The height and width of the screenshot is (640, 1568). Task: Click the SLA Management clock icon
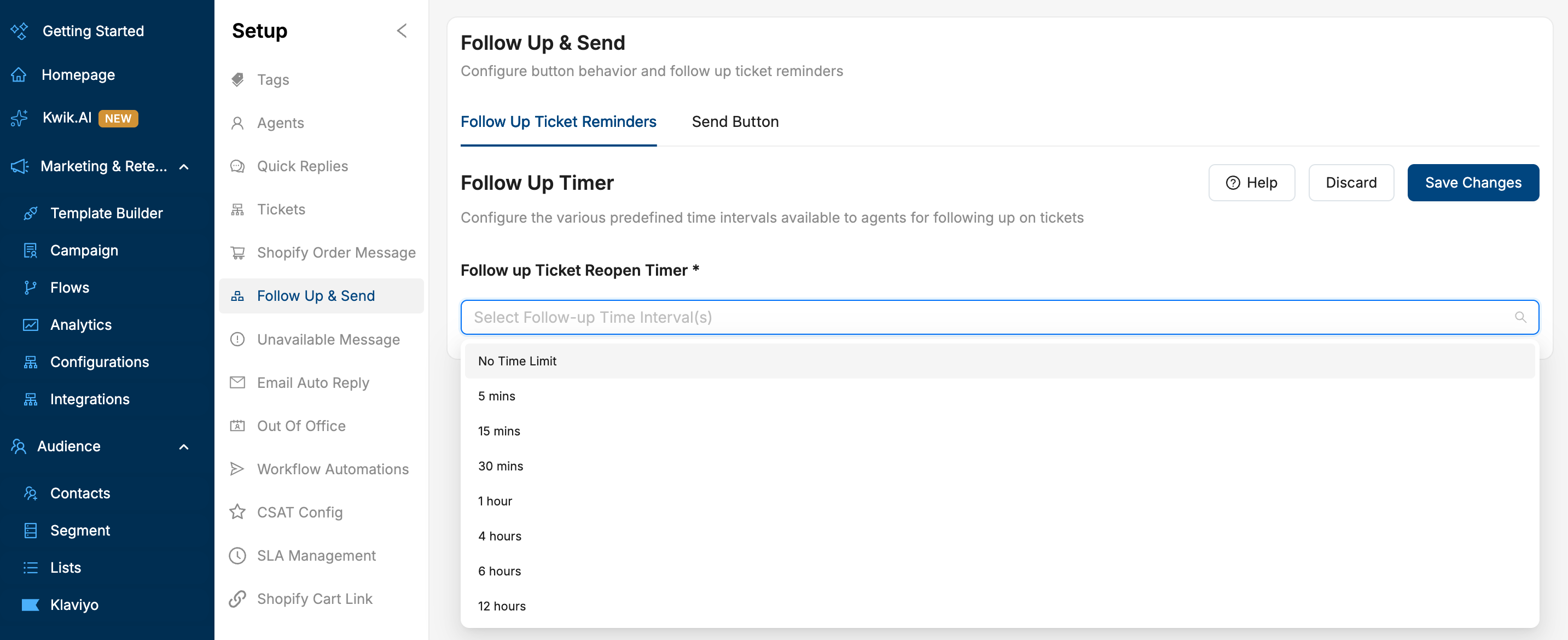[237, 555]
